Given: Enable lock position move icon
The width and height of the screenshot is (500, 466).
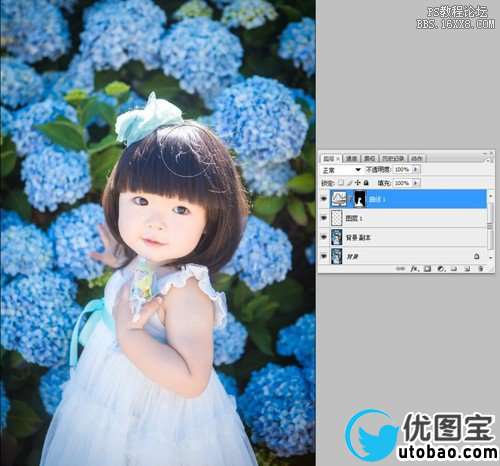Looking at the screenshot, I should pyautogui.click(x=358, y=182).
